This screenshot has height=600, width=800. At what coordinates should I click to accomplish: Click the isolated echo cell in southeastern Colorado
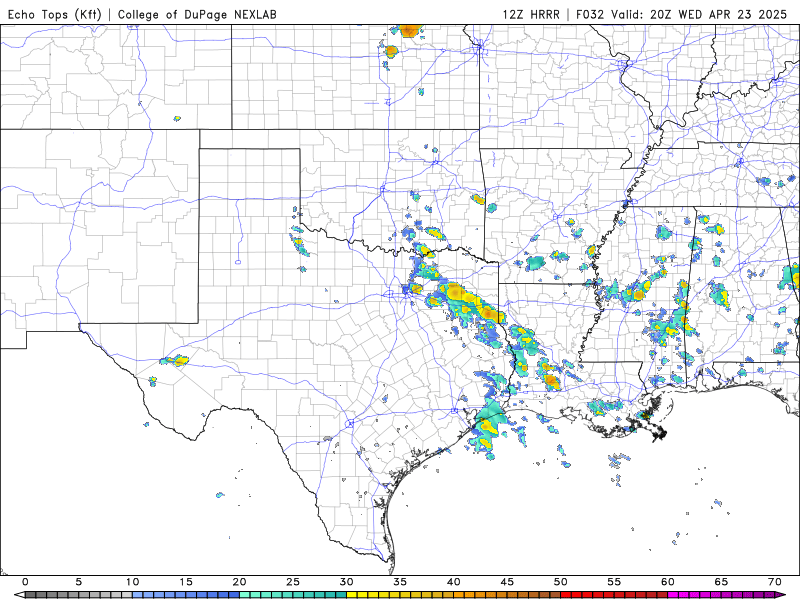[177, 118]
